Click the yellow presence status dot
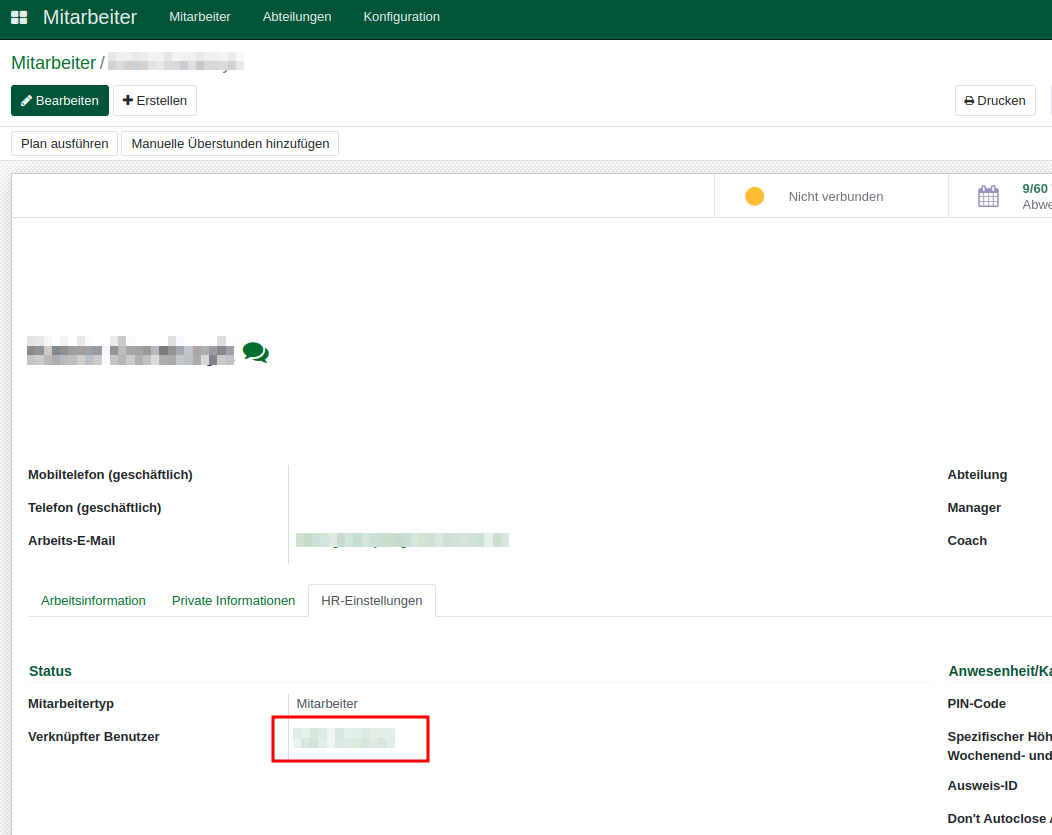 (755, 197)
